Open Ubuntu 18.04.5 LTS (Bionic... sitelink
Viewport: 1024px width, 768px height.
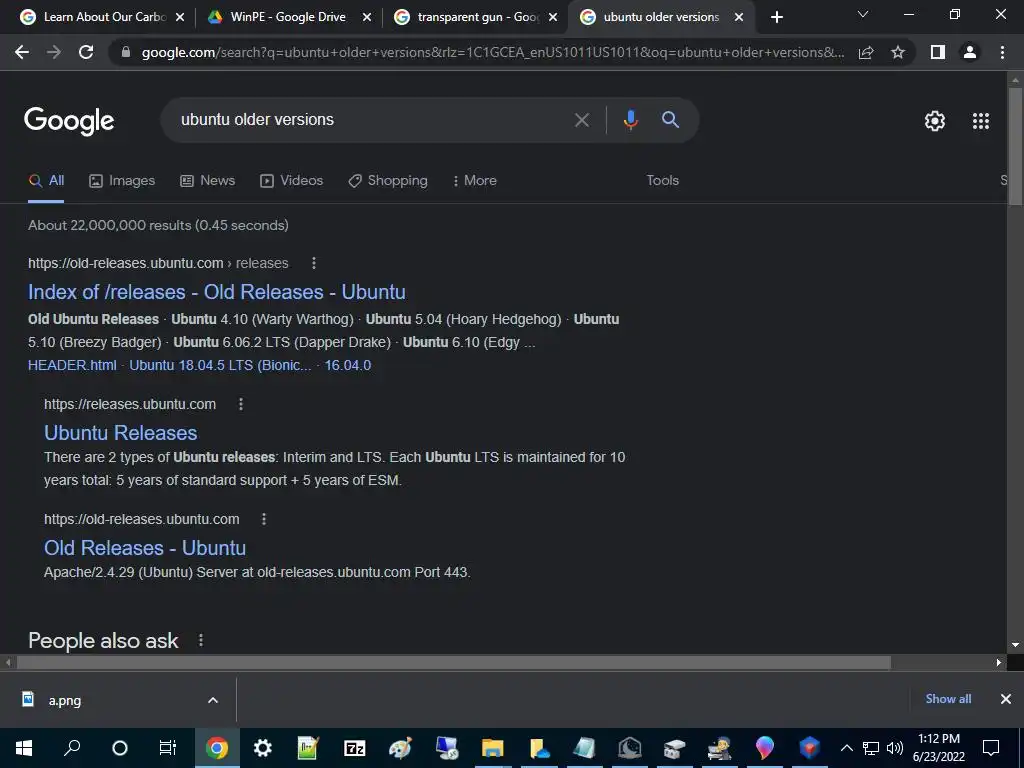pyautogui.click(x=220, y=365)
